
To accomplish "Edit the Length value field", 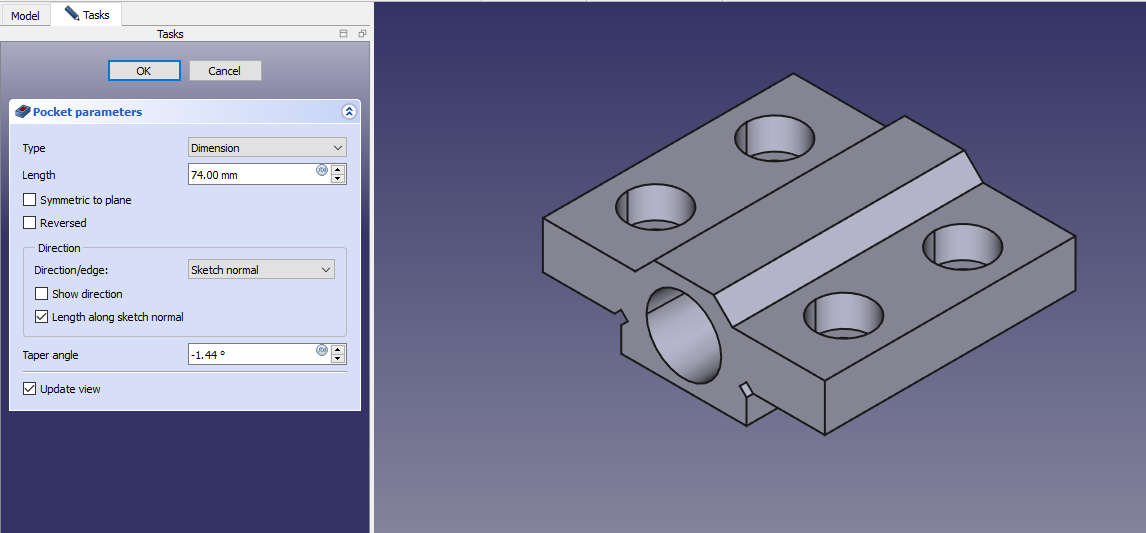I will pyautogui.click(x=252, y=175).
